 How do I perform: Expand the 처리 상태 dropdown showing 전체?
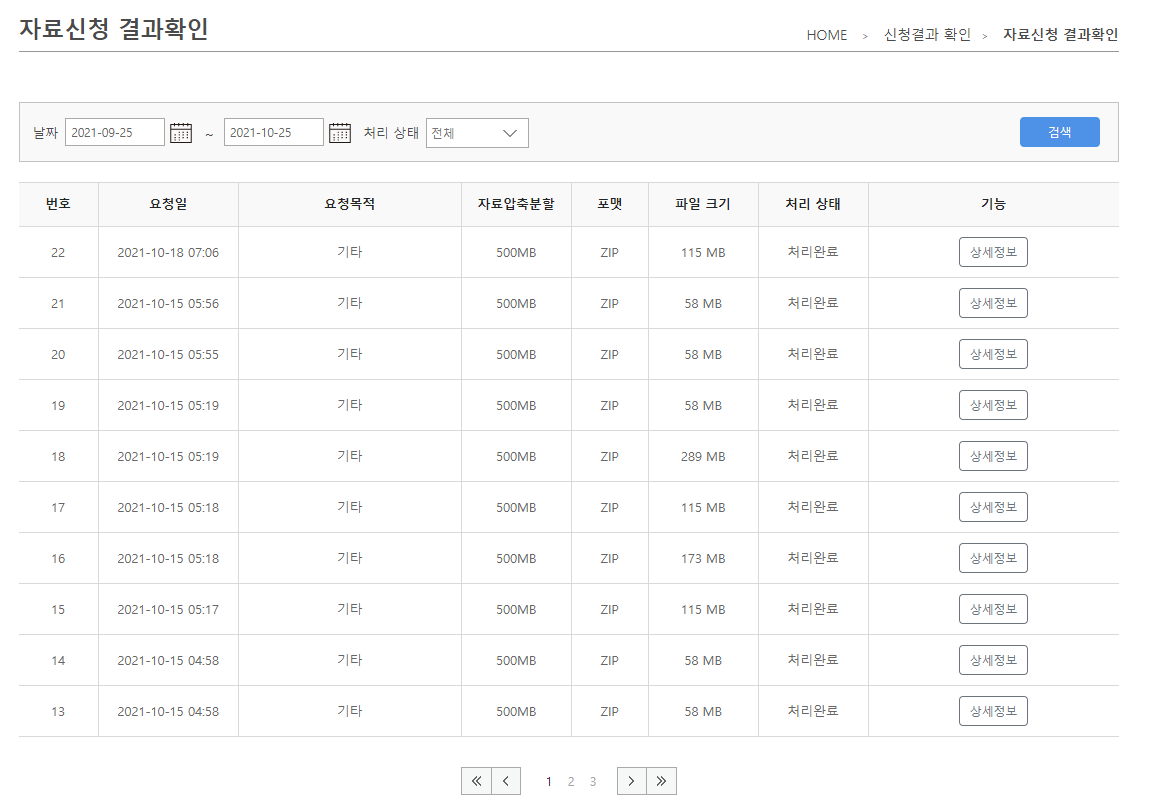coord(477,133)
